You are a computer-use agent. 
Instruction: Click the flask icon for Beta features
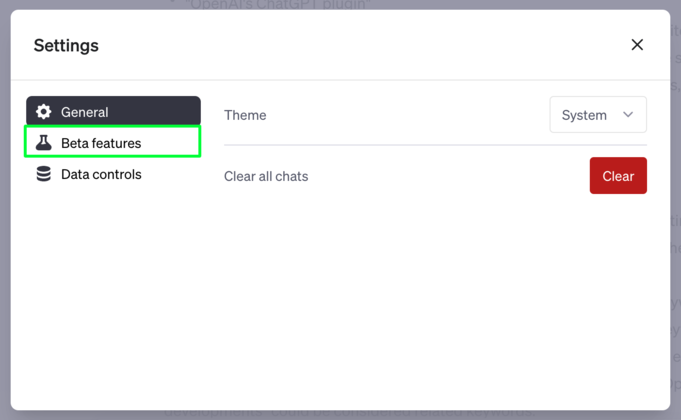(44, 143)
